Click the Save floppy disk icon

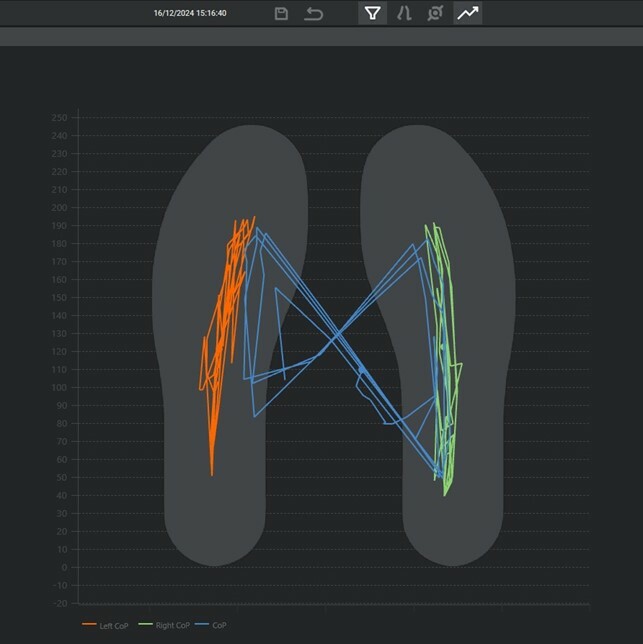[x=281, y=13]
